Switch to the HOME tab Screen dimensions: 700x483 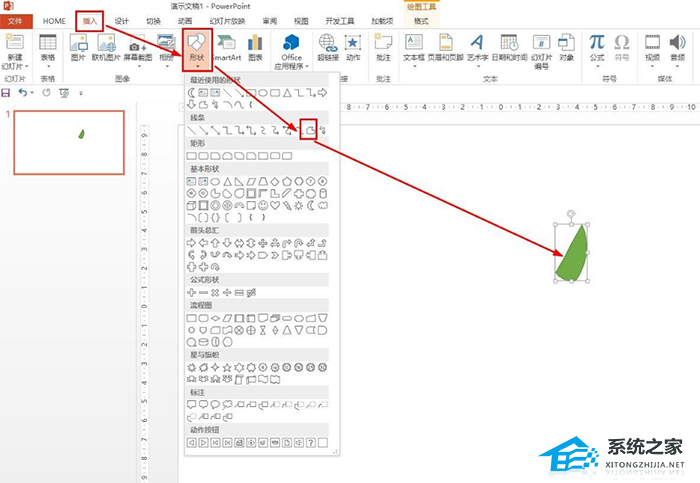click(54, 21)
